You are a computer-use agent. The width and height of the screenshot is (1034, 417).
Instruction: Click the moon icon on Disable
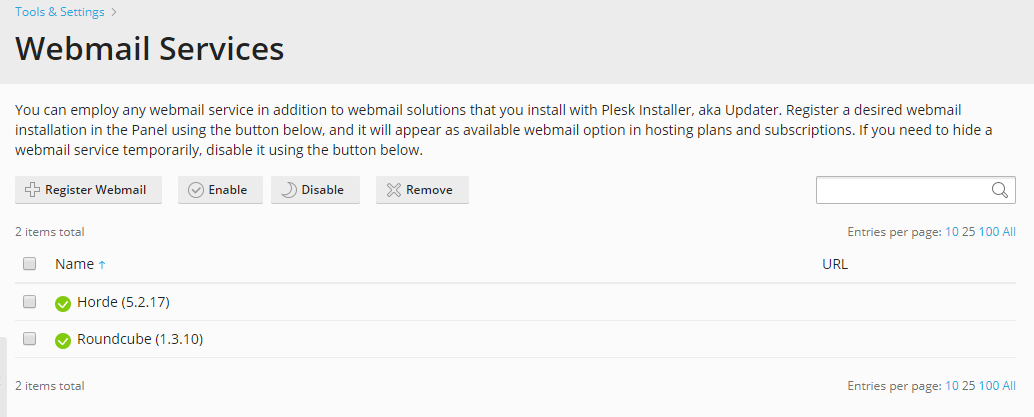289,190
